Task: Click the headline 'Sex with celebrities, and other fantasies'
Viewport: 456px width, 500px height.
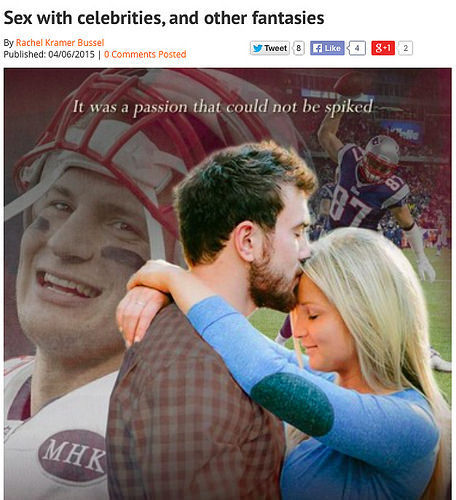Action: [164, 18]
